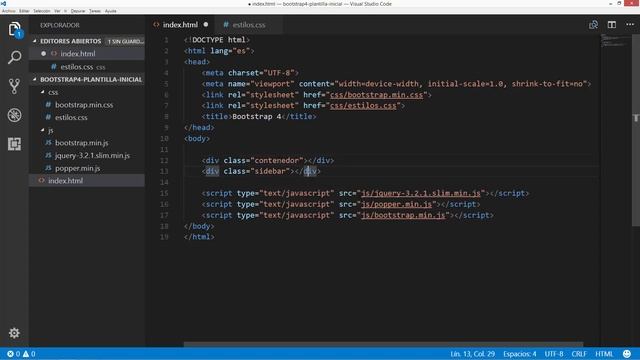Click "contenedor" class value on line 12

point(277,160)
